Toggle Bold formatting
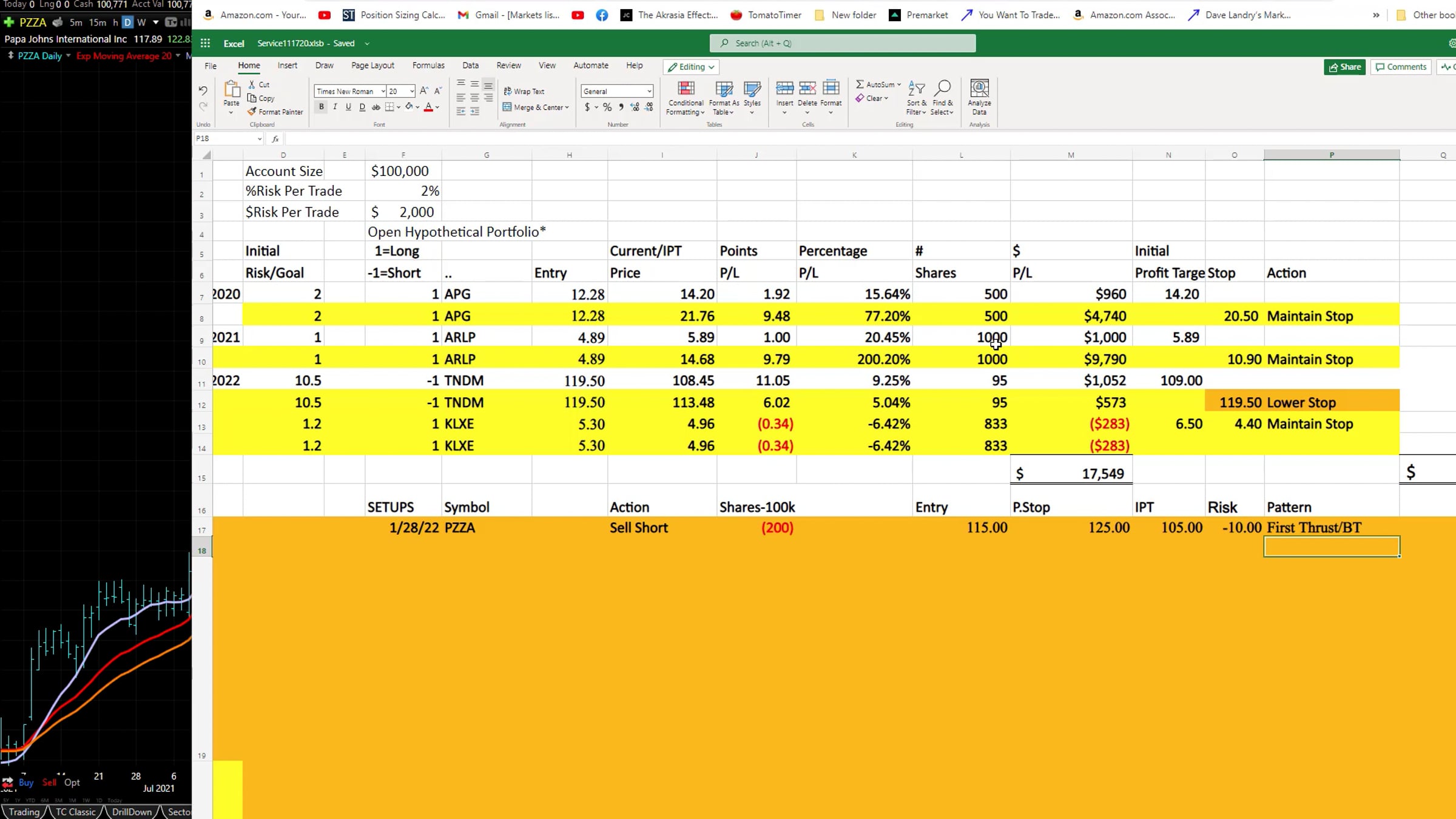This screenshot has width=1456, height=819. pyautogui.click(x=322, y=107)
